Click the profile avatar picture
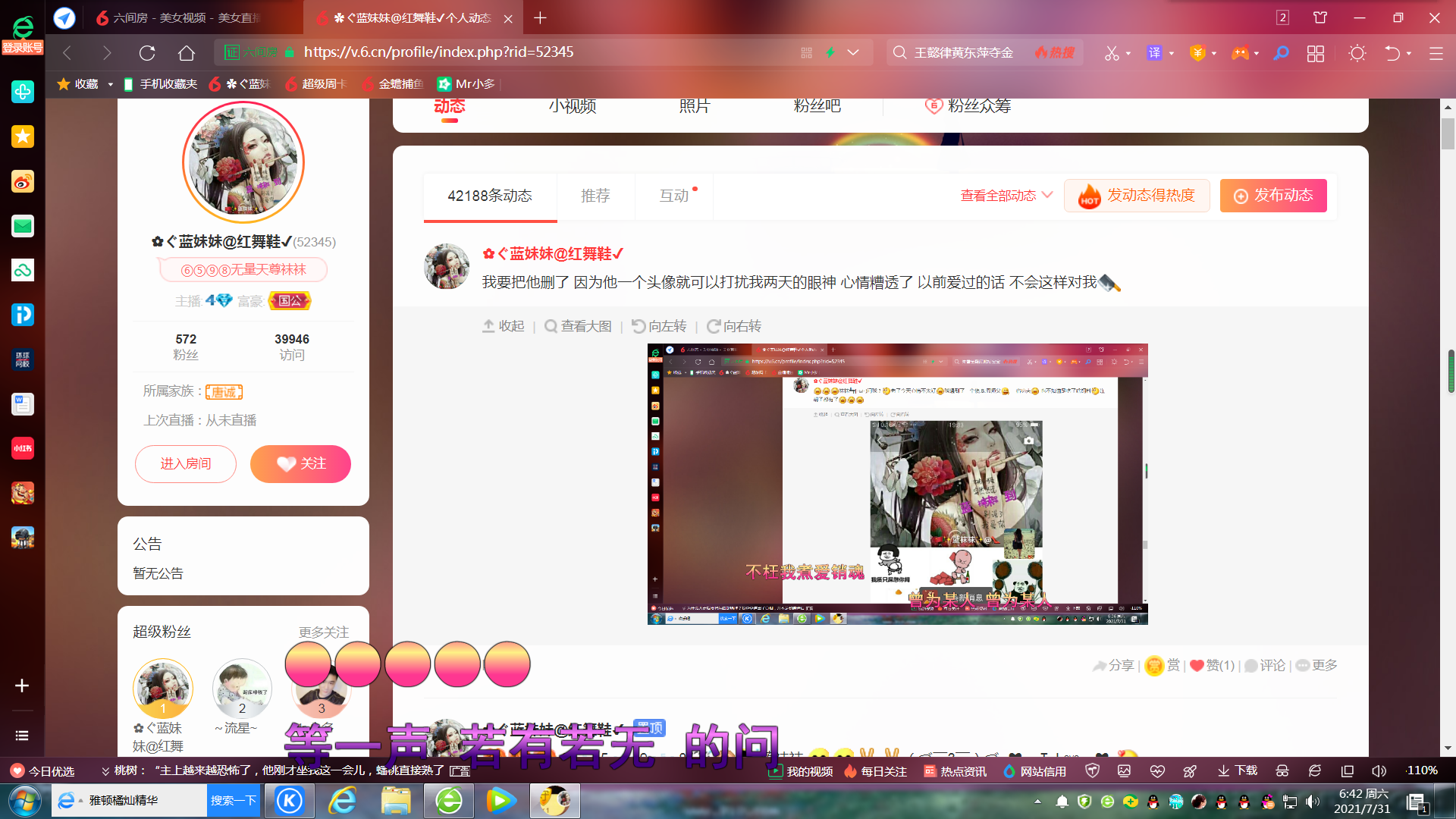The width and height of the screenshot is (1456, 819). 243,162
